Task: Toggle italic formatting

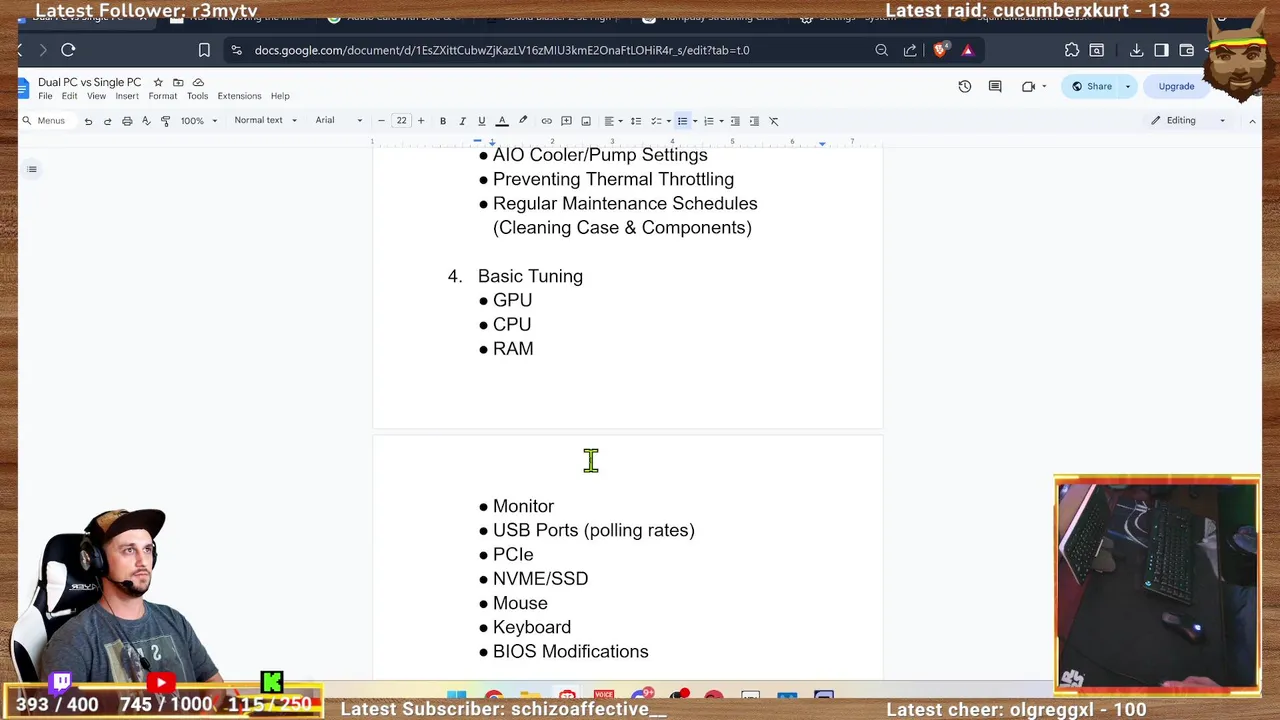Action: [x=462, y=121]
